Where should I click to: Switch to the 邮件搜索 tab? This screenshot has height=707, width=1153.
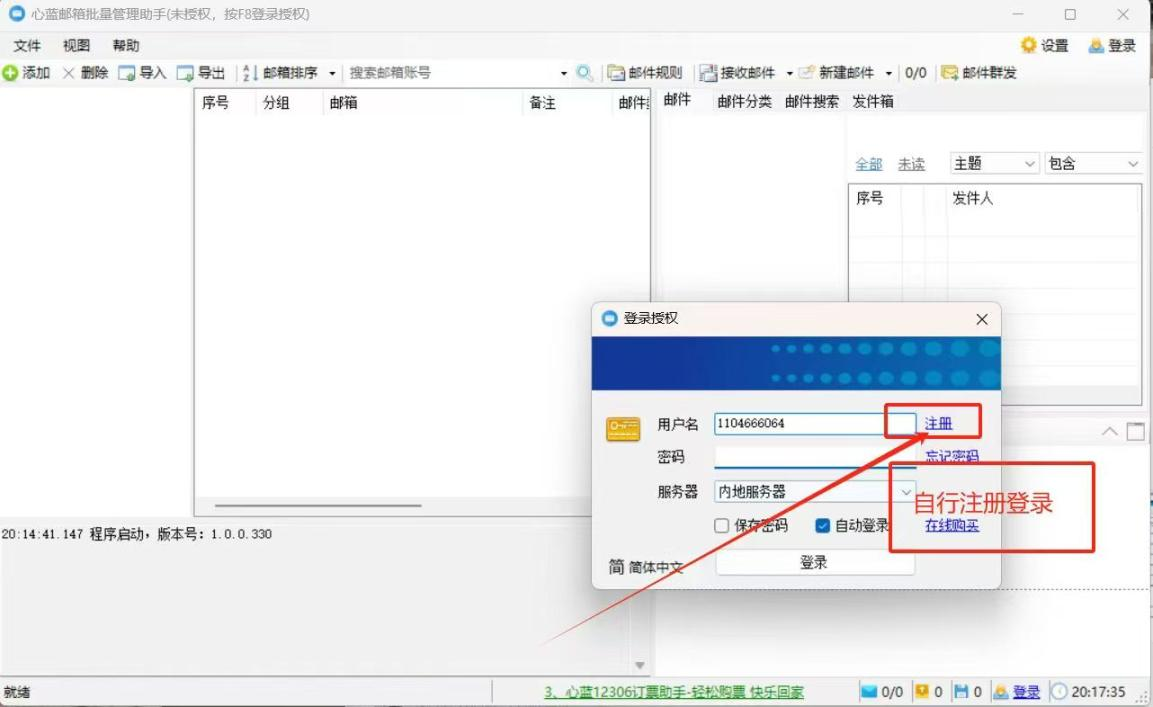point(812,102)
